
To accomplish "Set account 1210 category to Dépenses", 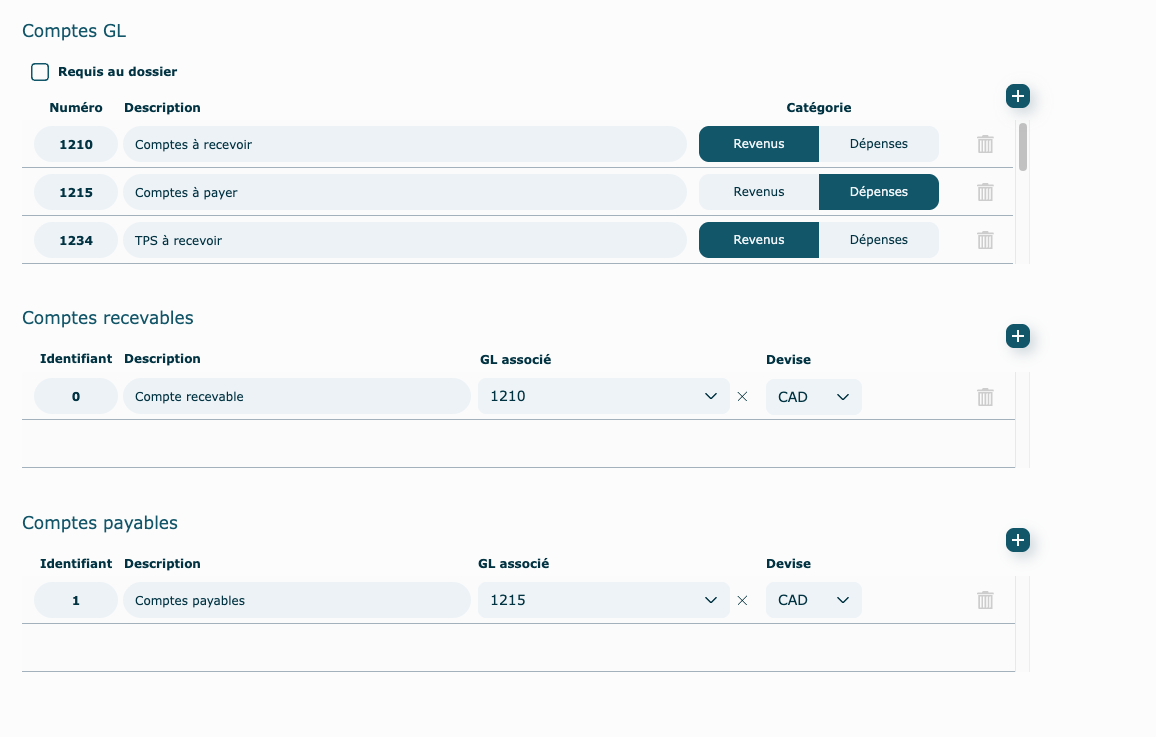I will (878, 144).
